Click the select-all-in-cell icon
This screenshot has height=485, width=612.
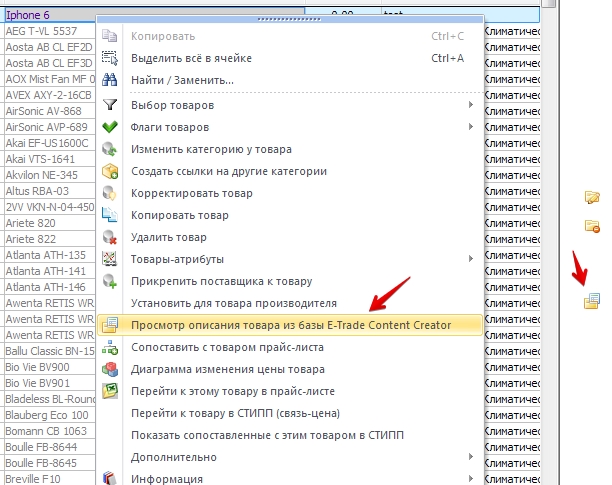tap(110, 58)
